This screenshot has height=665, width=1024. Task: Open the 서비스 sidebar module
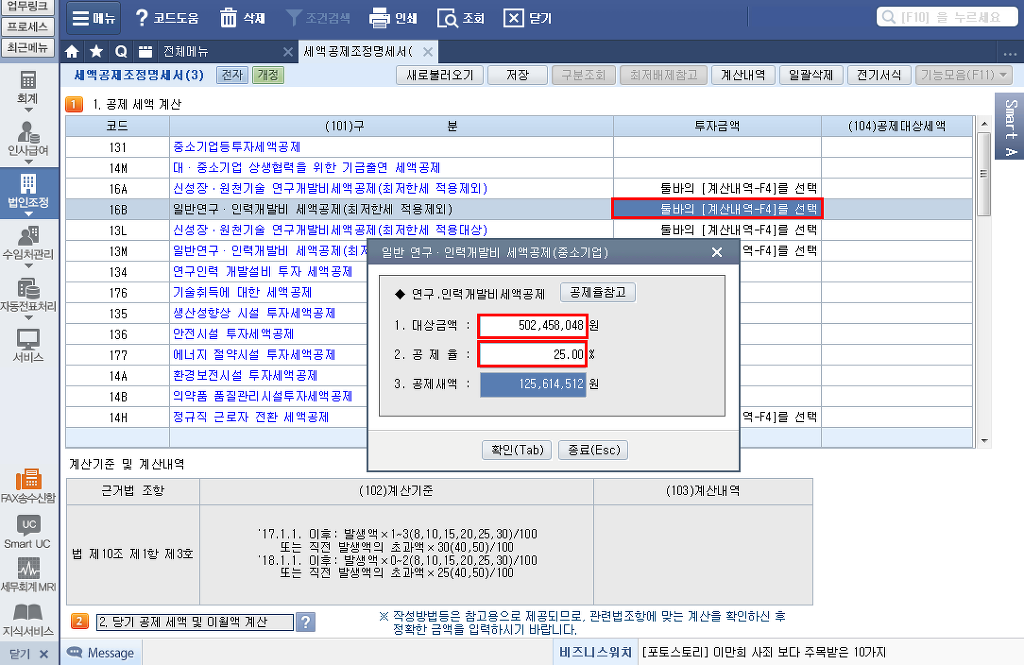[27, 346]
